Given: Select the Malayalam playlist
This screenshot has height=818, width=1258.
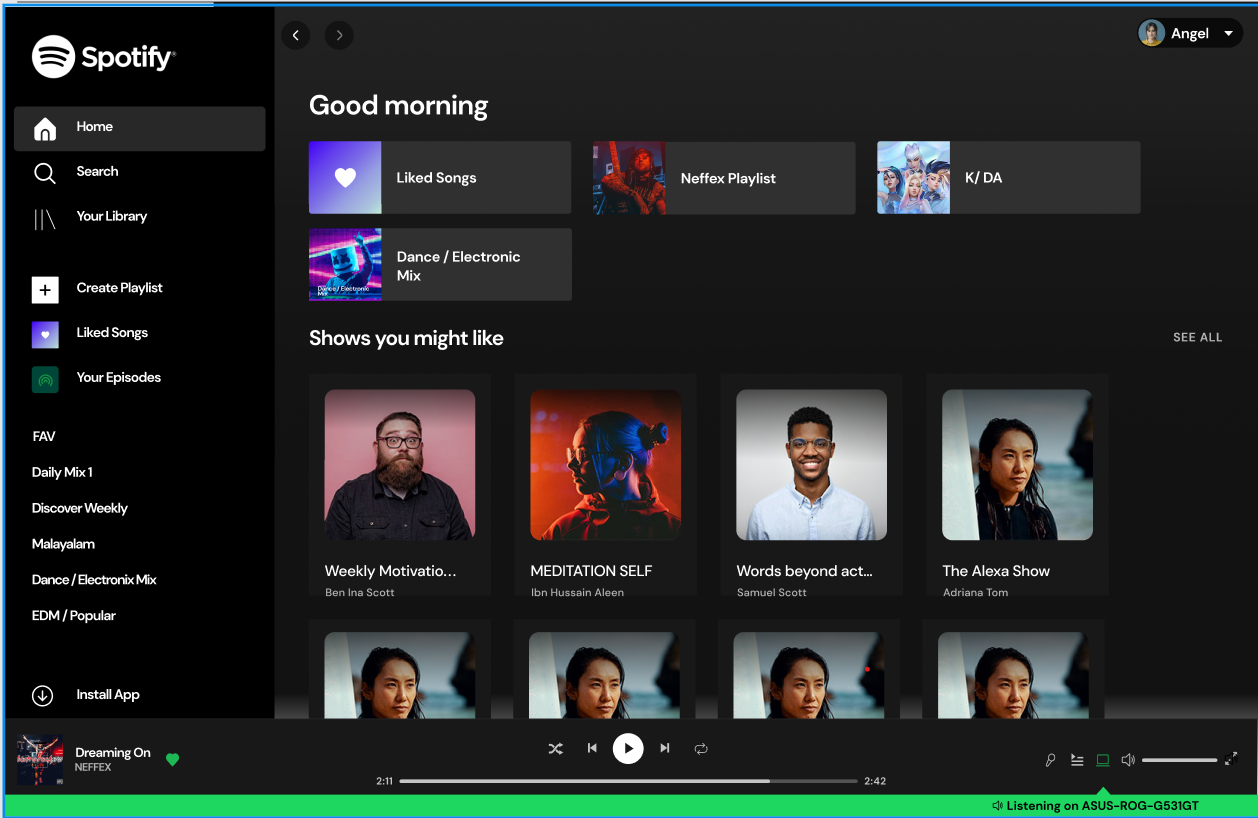Looking at the screenshot, I should tap(63, 544).
